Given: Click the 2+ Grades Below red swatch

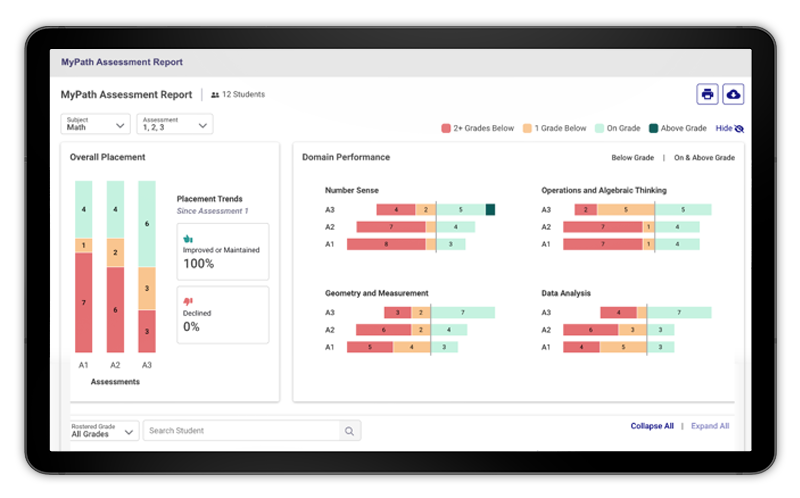Looking at the screenshot, I should tap(446, 128).
